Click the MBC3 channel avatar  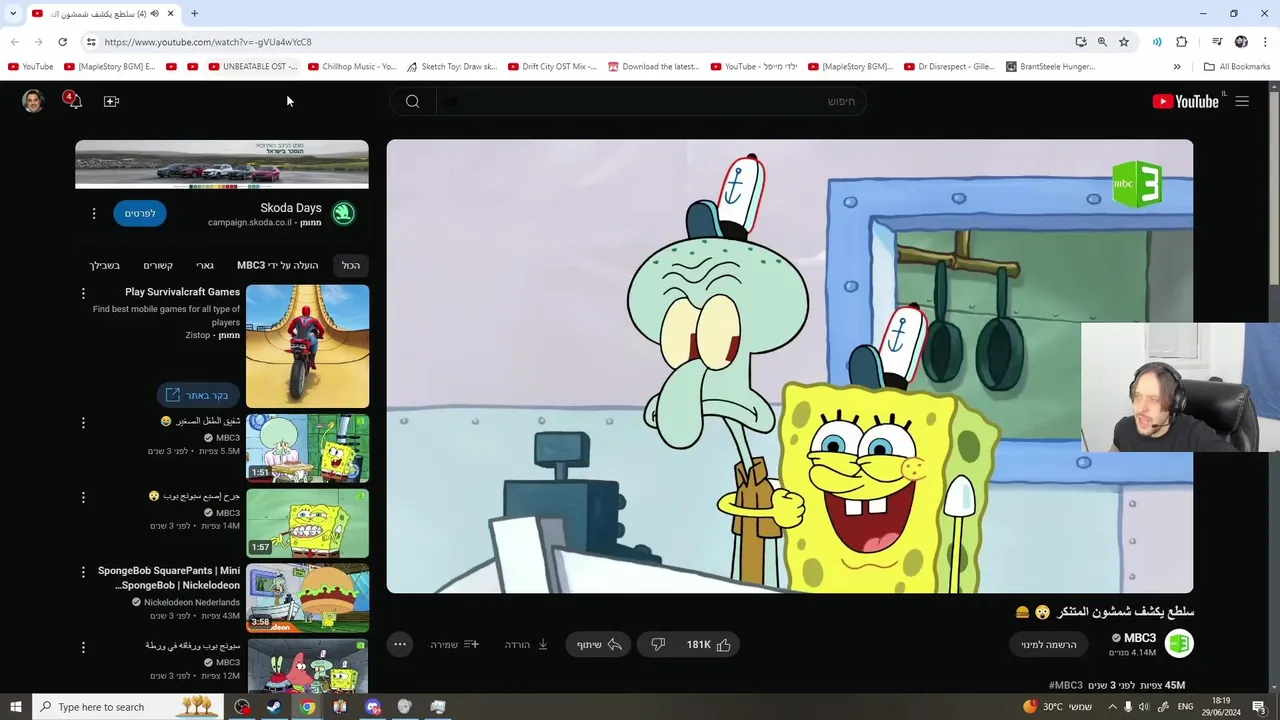[x=1179, y=644]
